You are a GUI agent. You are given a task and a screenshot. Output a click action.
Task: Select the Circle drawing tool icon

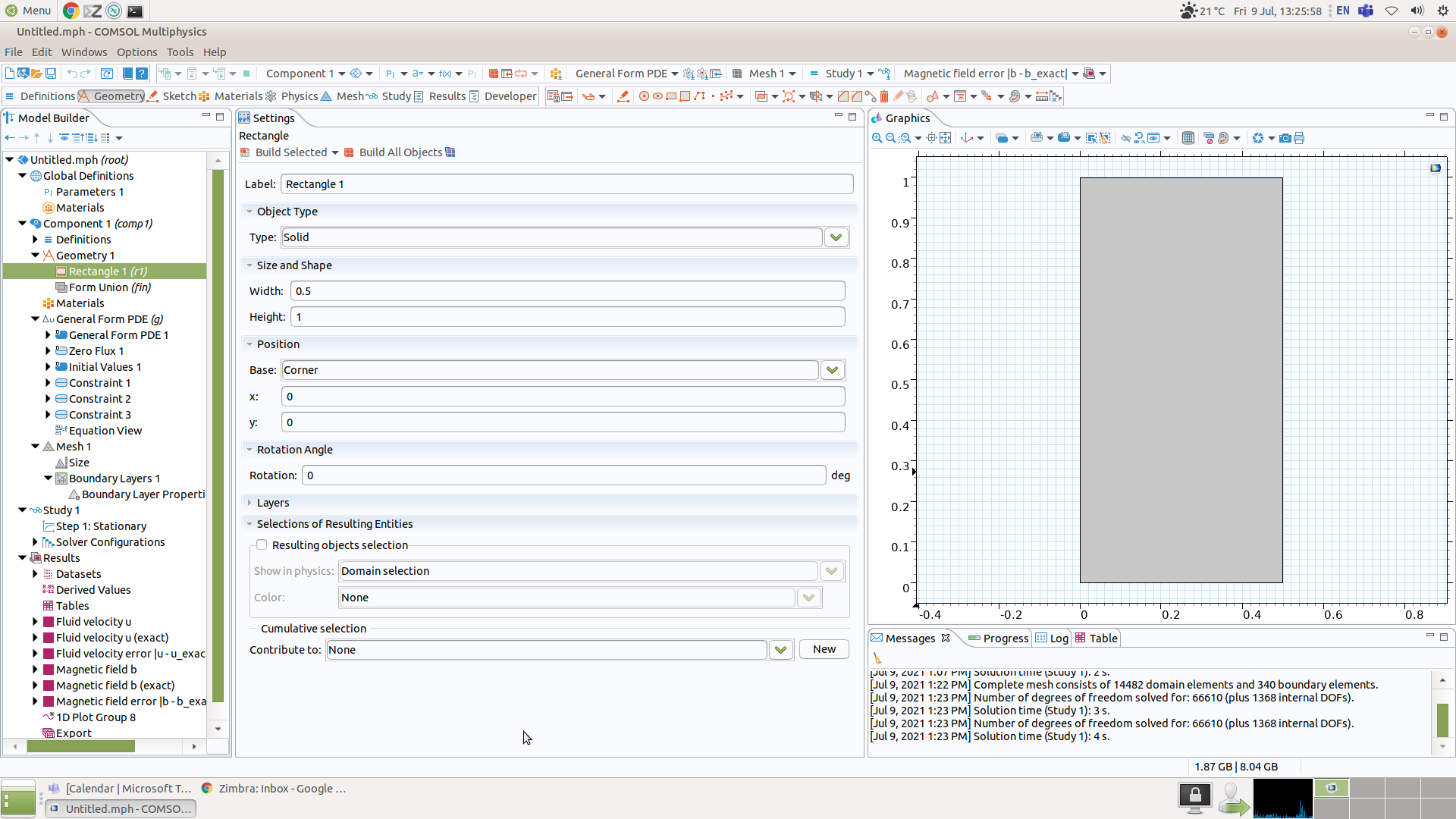tap(644, 96)
